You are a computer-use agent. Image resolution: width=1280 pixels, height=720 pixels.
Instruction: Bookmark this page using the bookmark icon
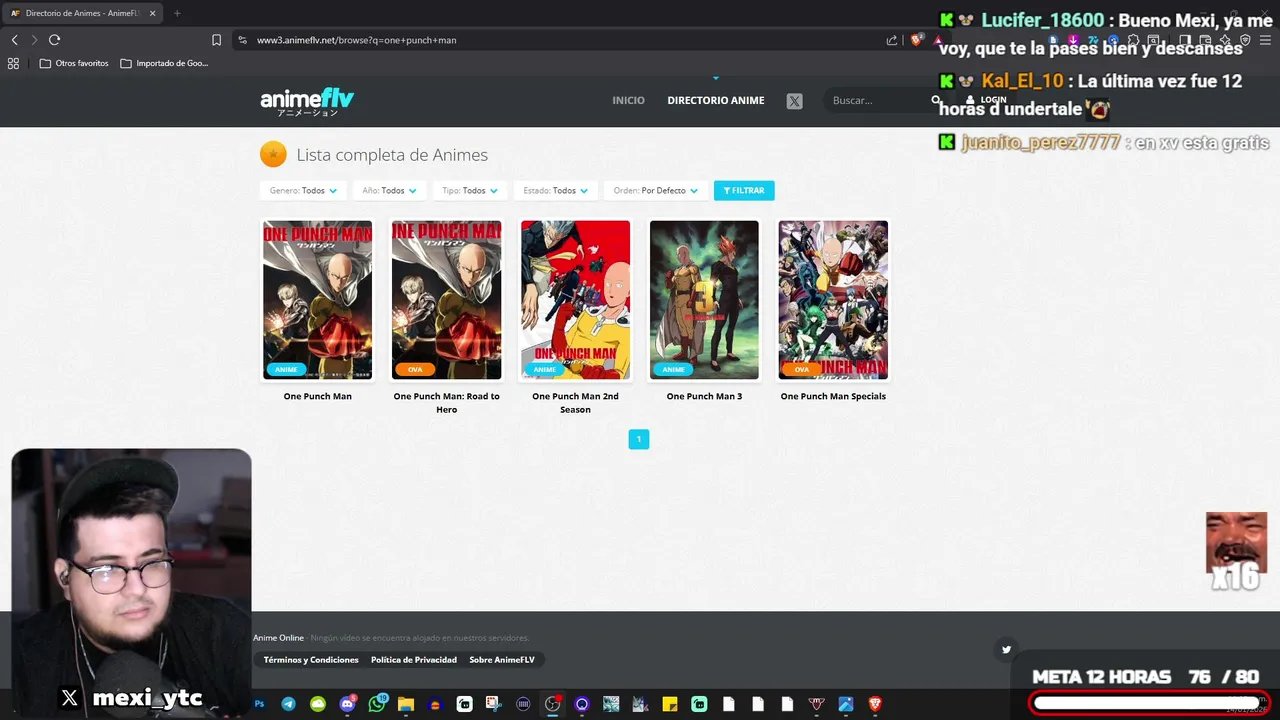point(216,40)
